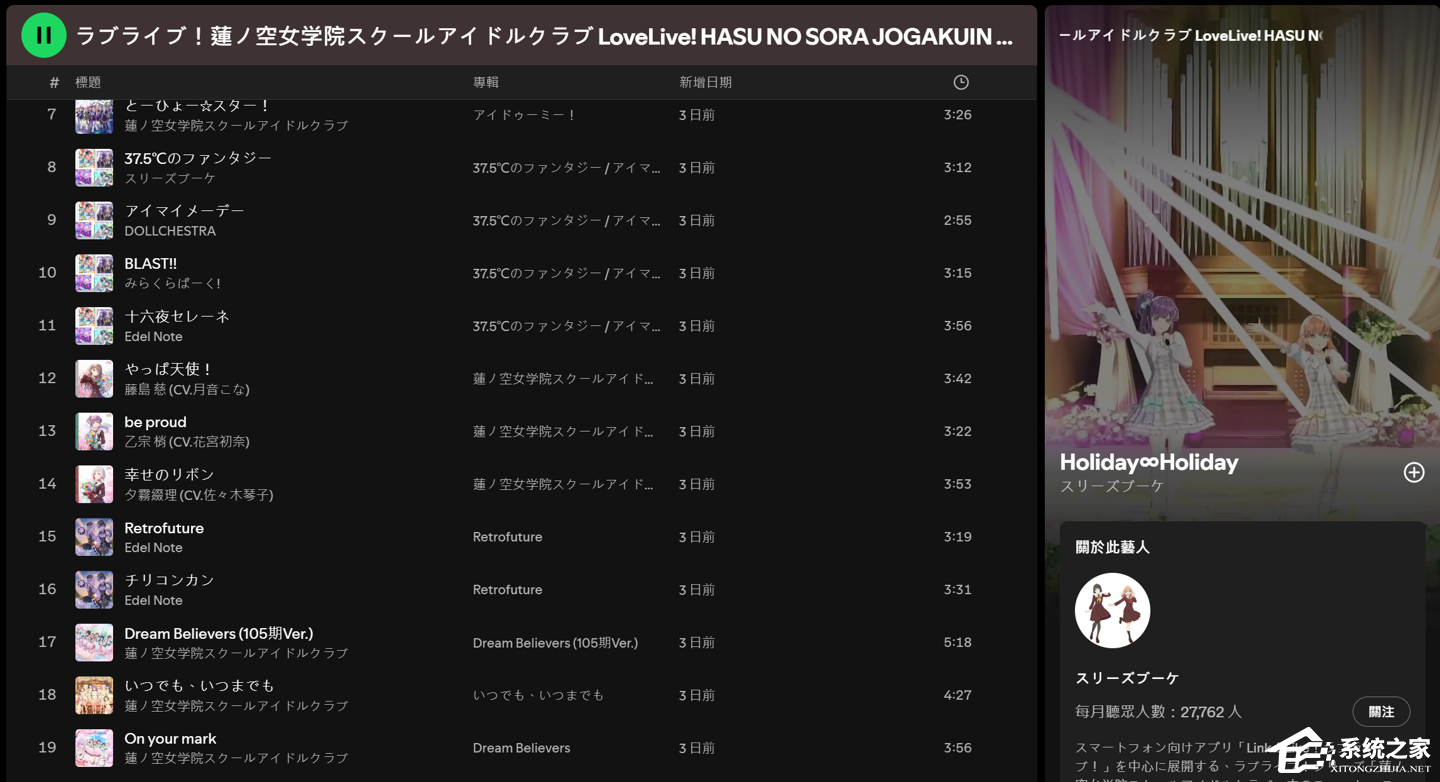Screen dimensions: 1440x782
Task: Open Dream Believers album on row 19
Action: 521,748
